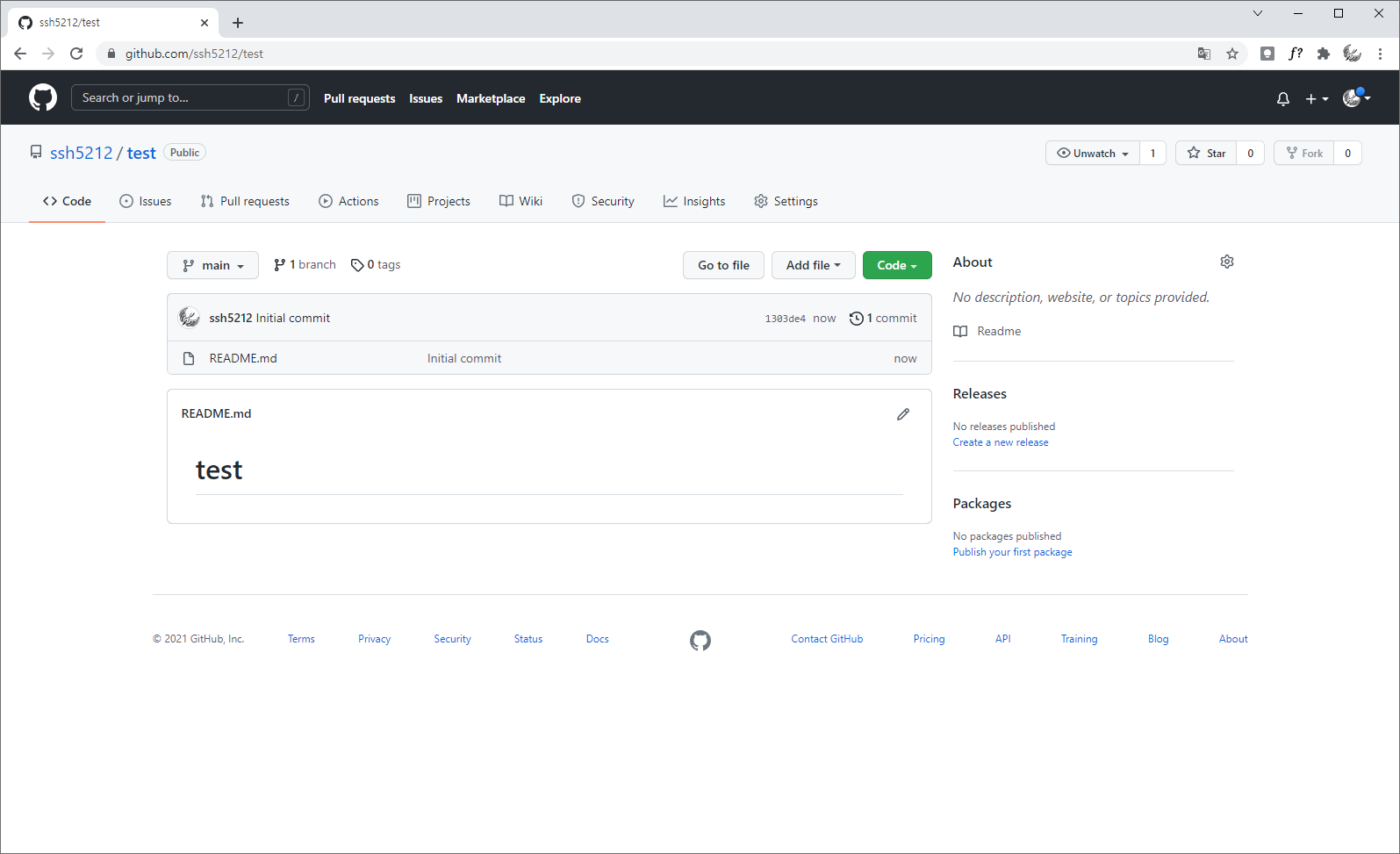Click the browser address bar URL

(x=194, y=54)
